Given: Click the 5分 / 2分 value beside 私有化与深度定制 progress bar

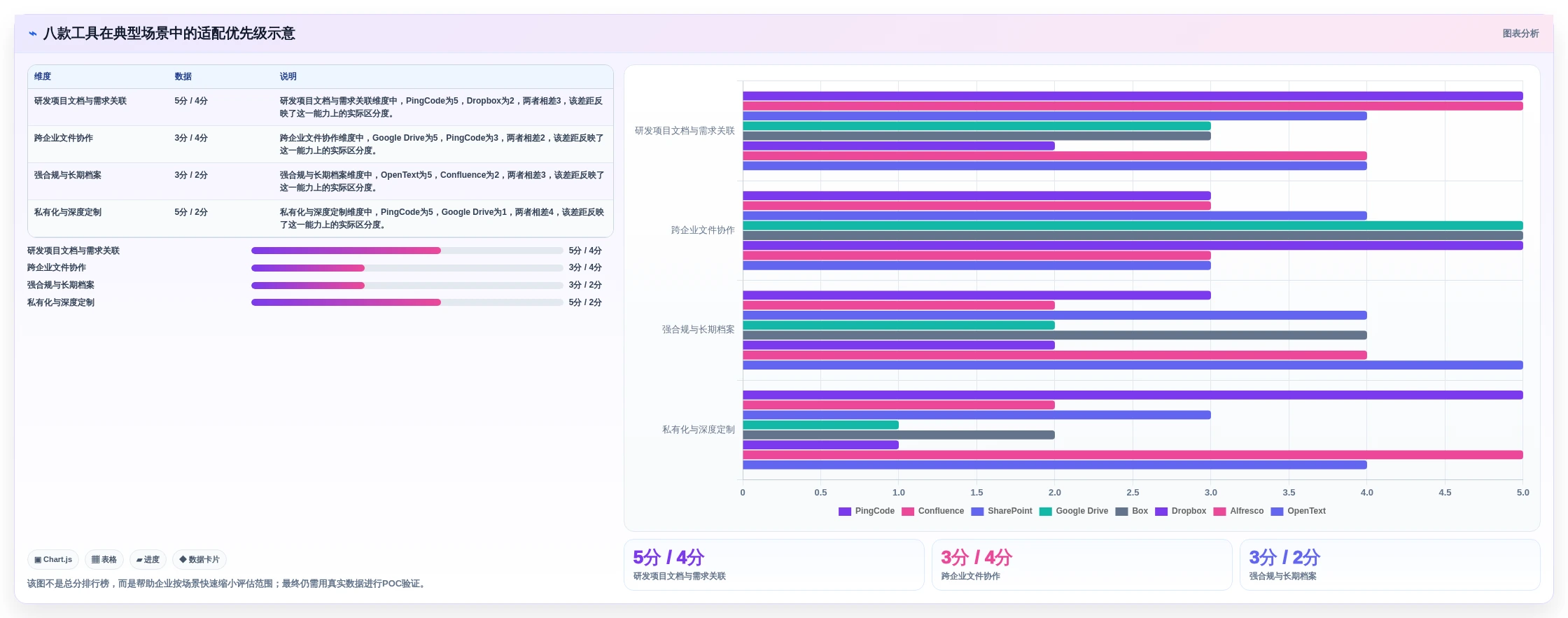Looking at the screenshot, I should [x=585, y=302].
